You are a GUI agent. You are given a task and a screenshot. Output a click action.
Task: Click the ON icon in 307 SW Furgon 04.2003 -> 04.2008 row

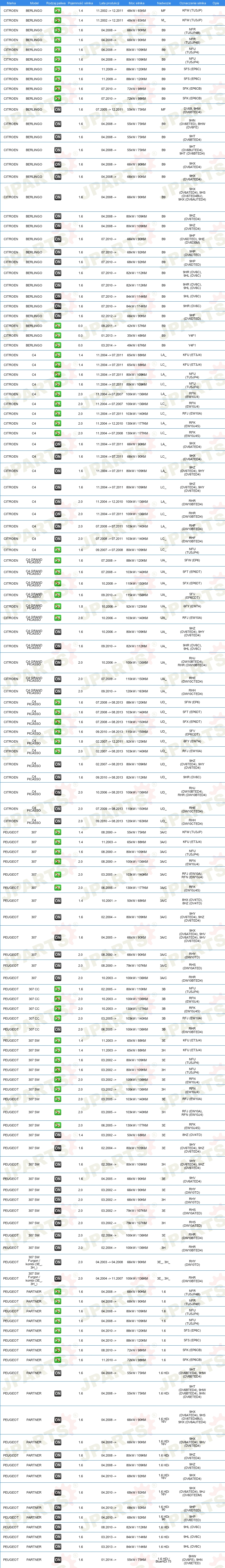point(57,1262)
